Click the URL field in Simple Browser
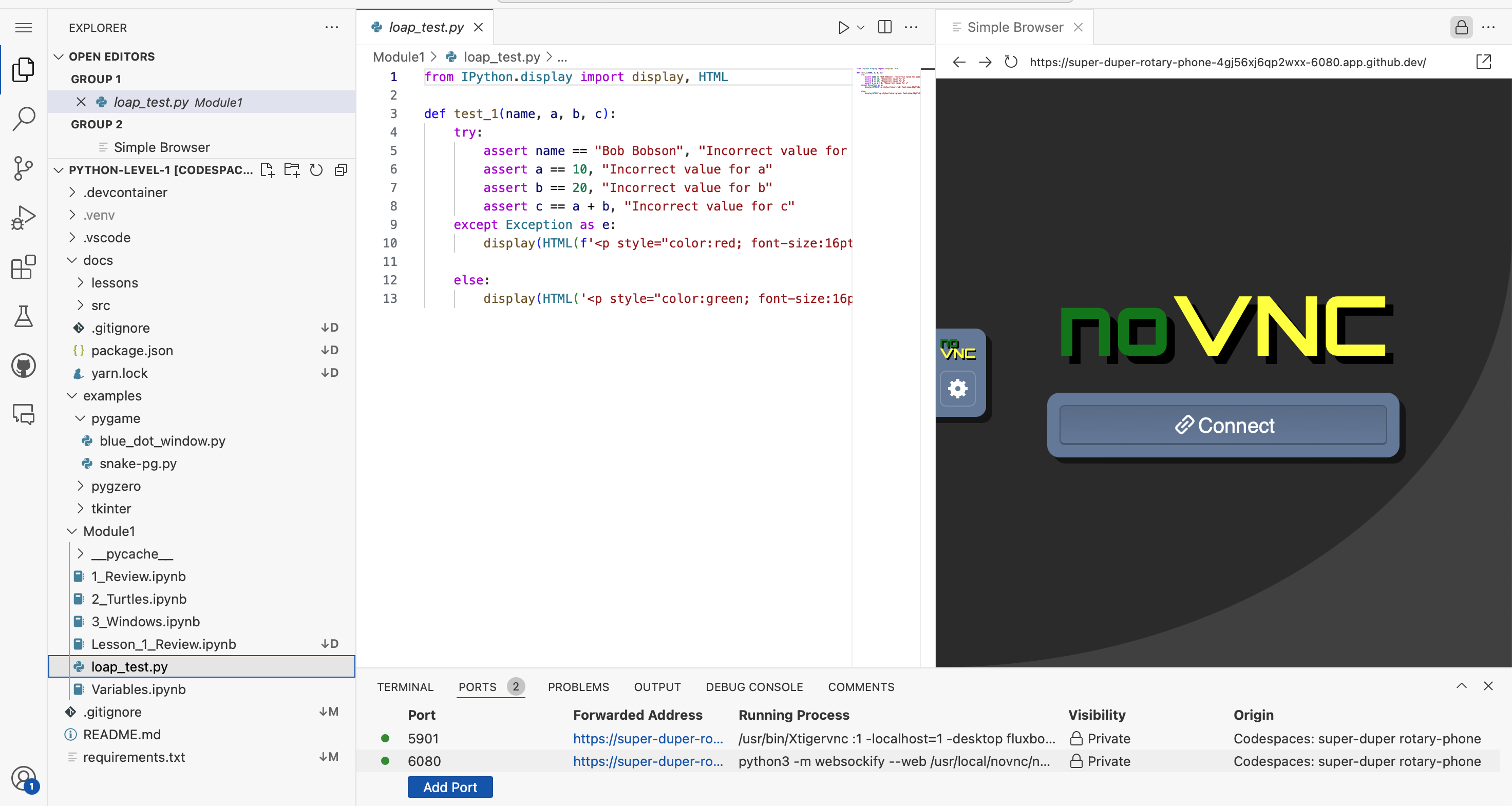The width and height of the screenshot is (1512, 806). pyautogui.click(x=1227, y=62)
